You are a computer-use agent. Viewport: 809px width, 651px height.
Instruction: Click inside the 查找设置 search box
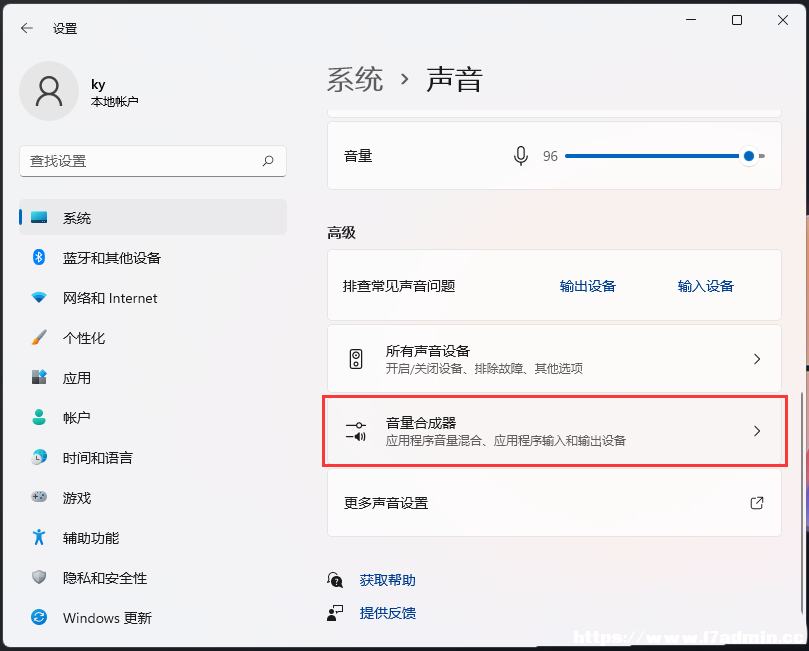[153, 161]
